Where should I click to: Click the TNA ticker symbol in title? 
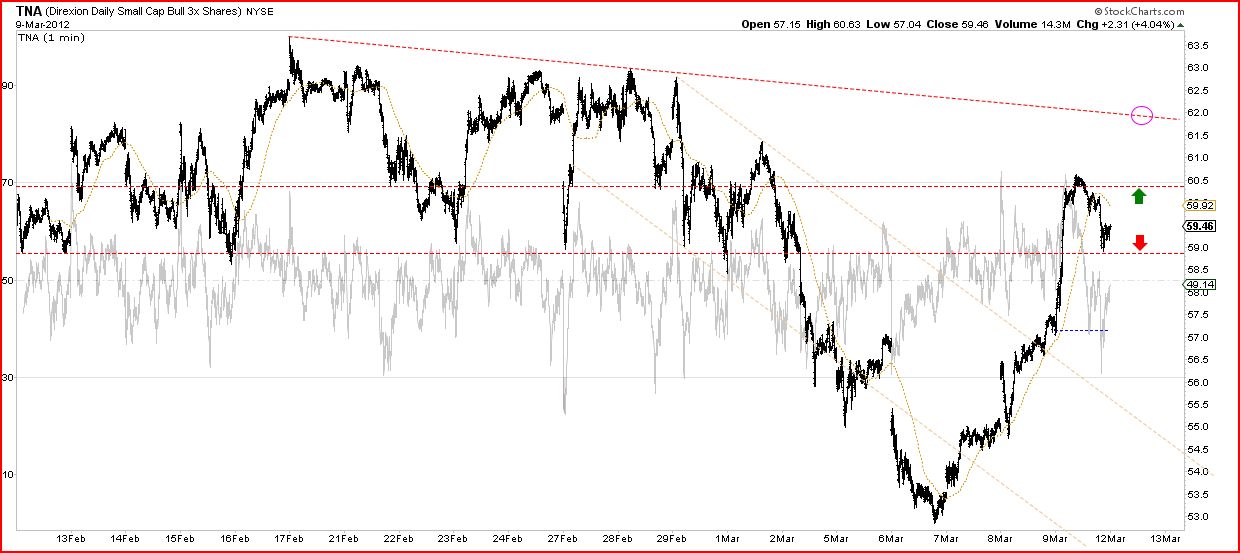point(30,11)
